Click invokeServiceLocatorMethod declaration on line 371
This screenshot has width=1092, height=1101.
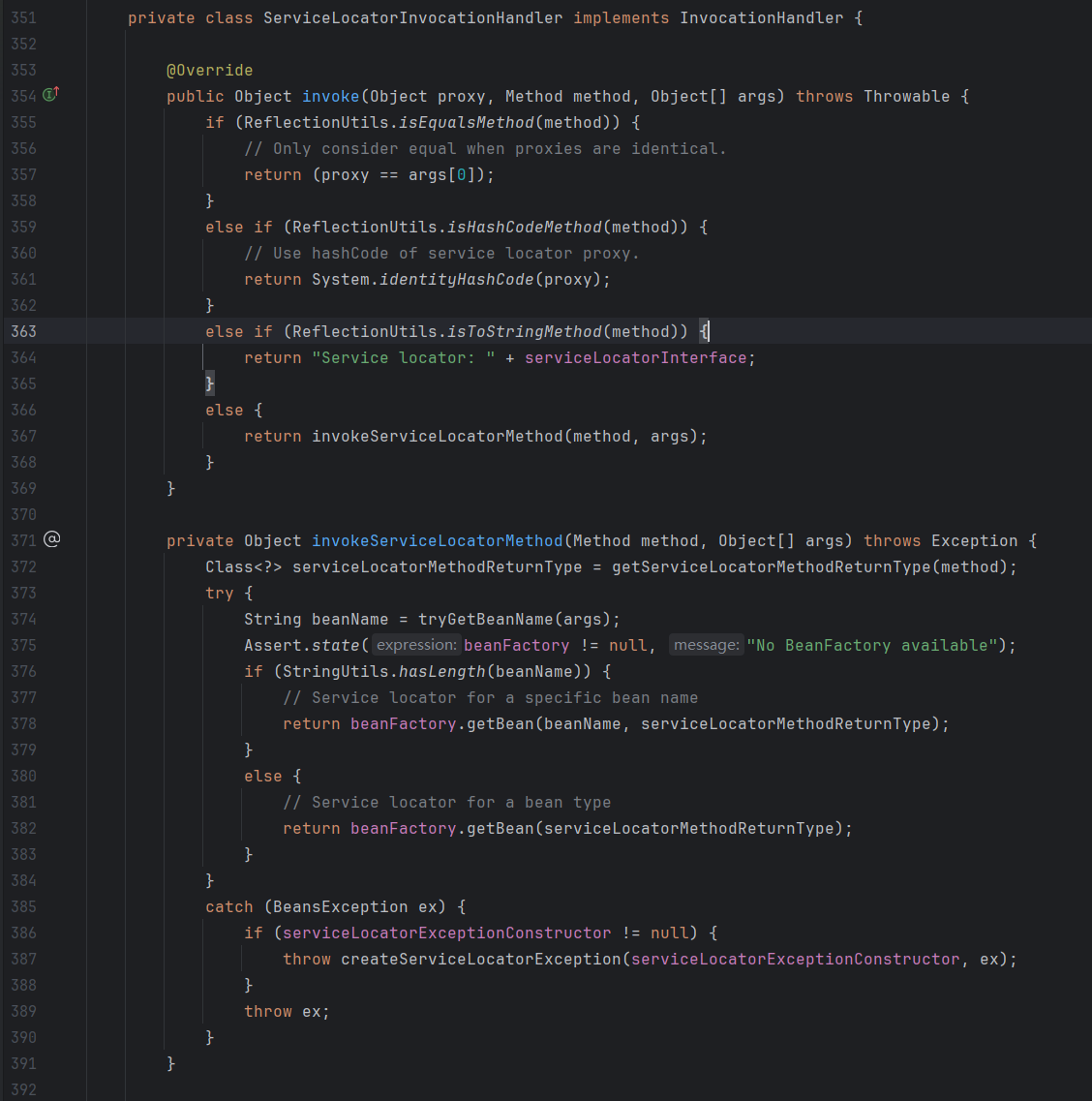437,540
